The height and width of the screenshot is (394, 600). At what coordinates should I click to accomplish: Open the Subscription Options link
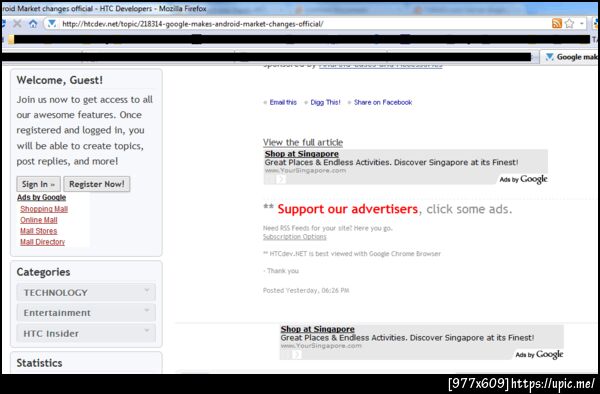pyautogui.click(x=295, y=237)
